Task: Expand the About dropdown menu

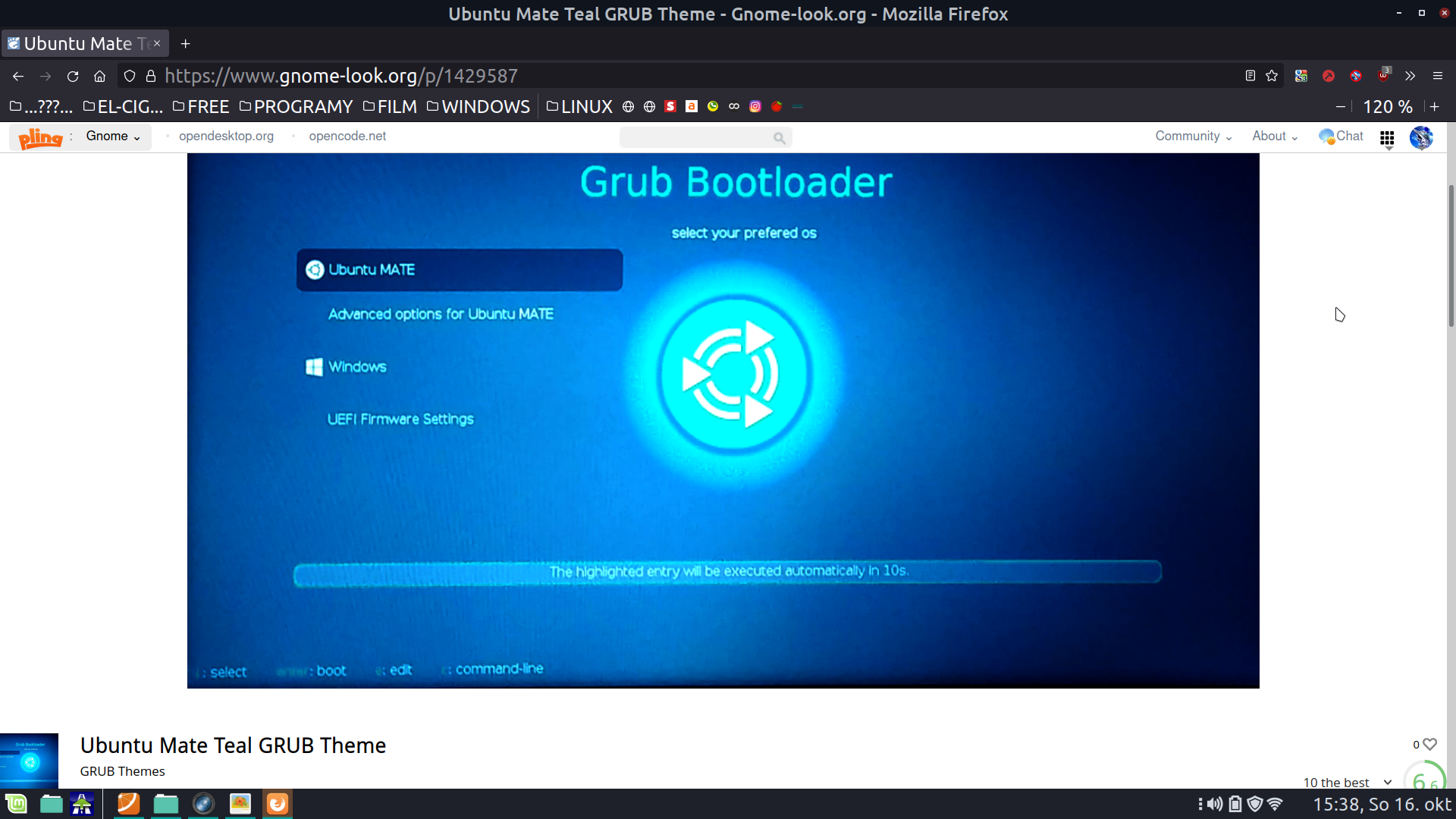Action: click(1274, 136)
